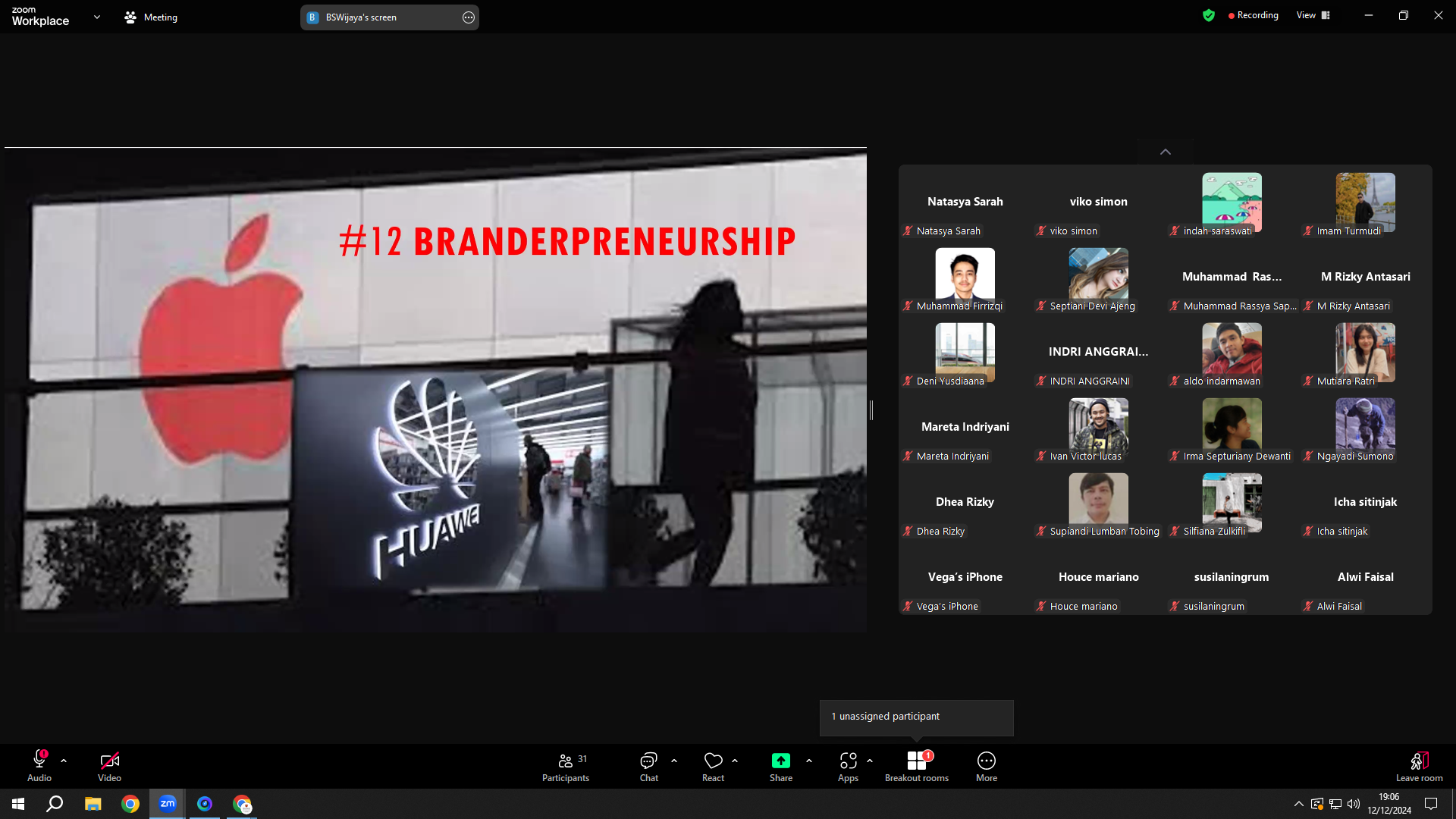
Task: Open the Windows notification center
Action: click(1431, 804)
